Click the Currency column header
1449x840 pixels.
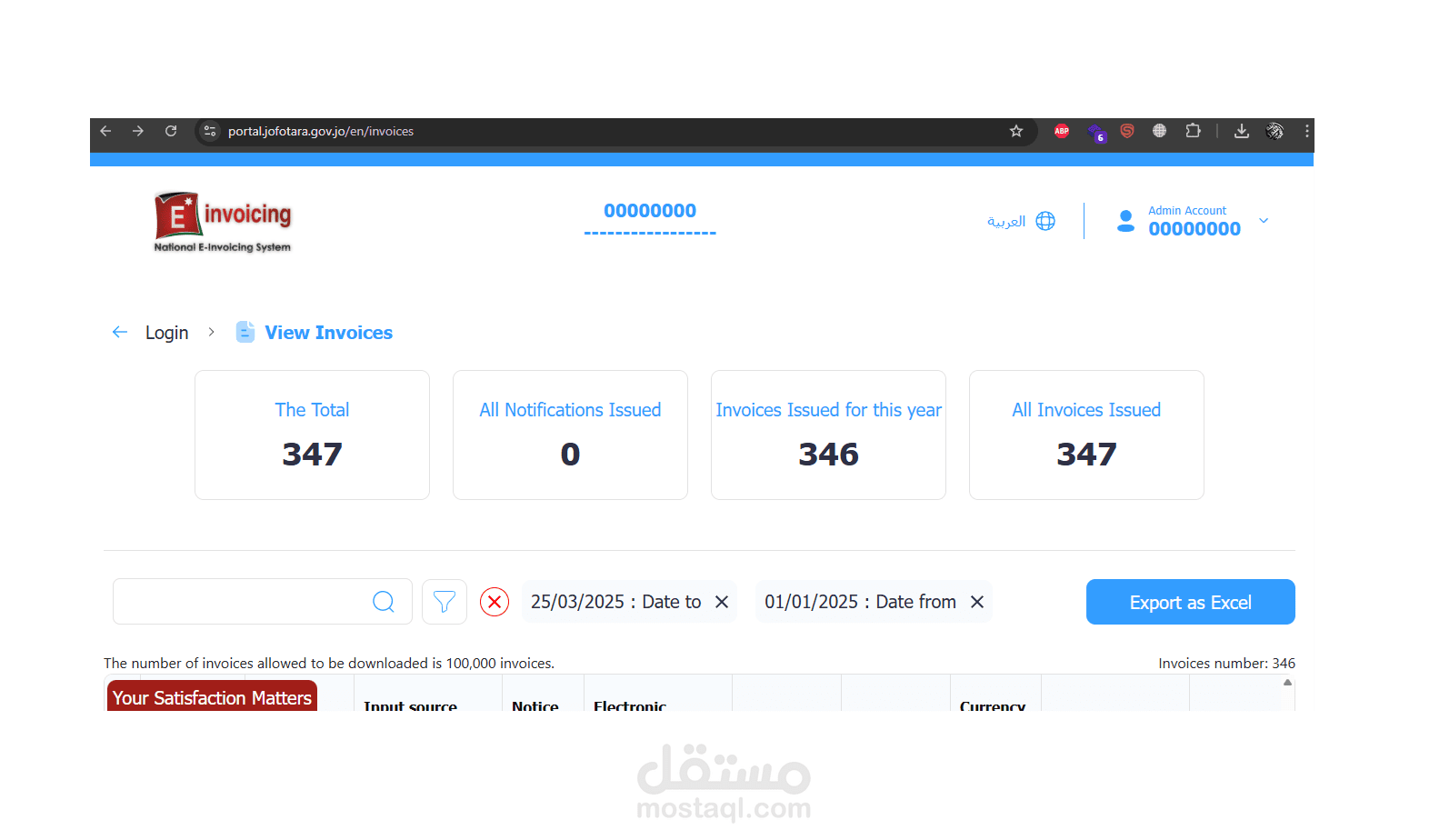pyautogui.click(x=993, y=705)
